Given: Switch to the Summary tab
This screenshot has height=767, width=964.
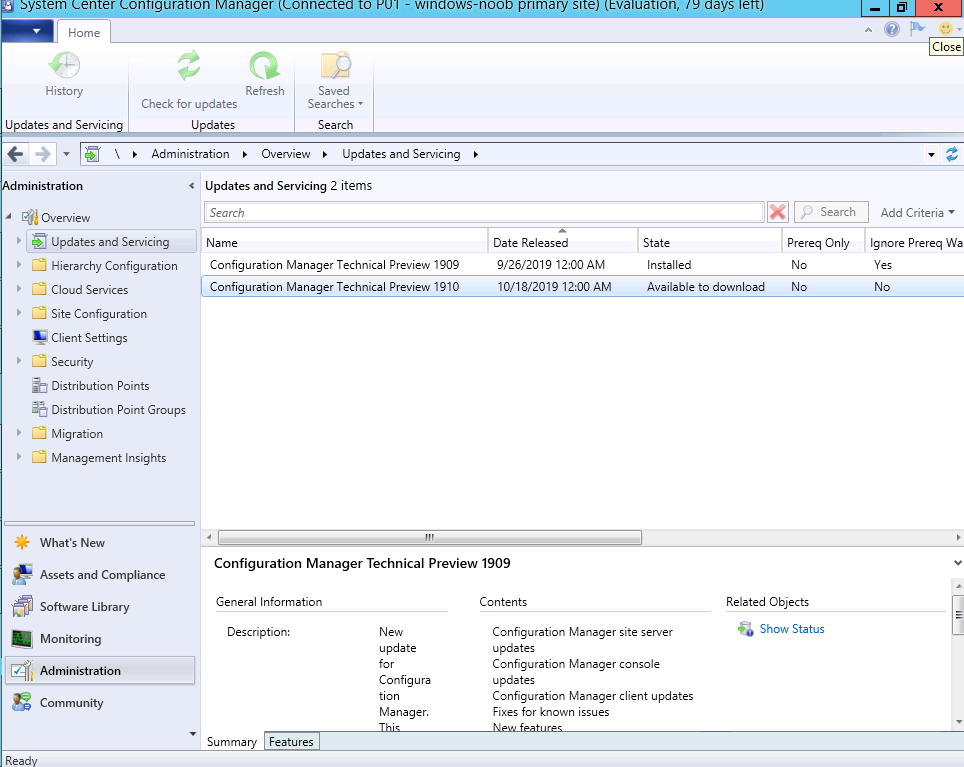Looking at the screenshot, I should tap(232, 742).
